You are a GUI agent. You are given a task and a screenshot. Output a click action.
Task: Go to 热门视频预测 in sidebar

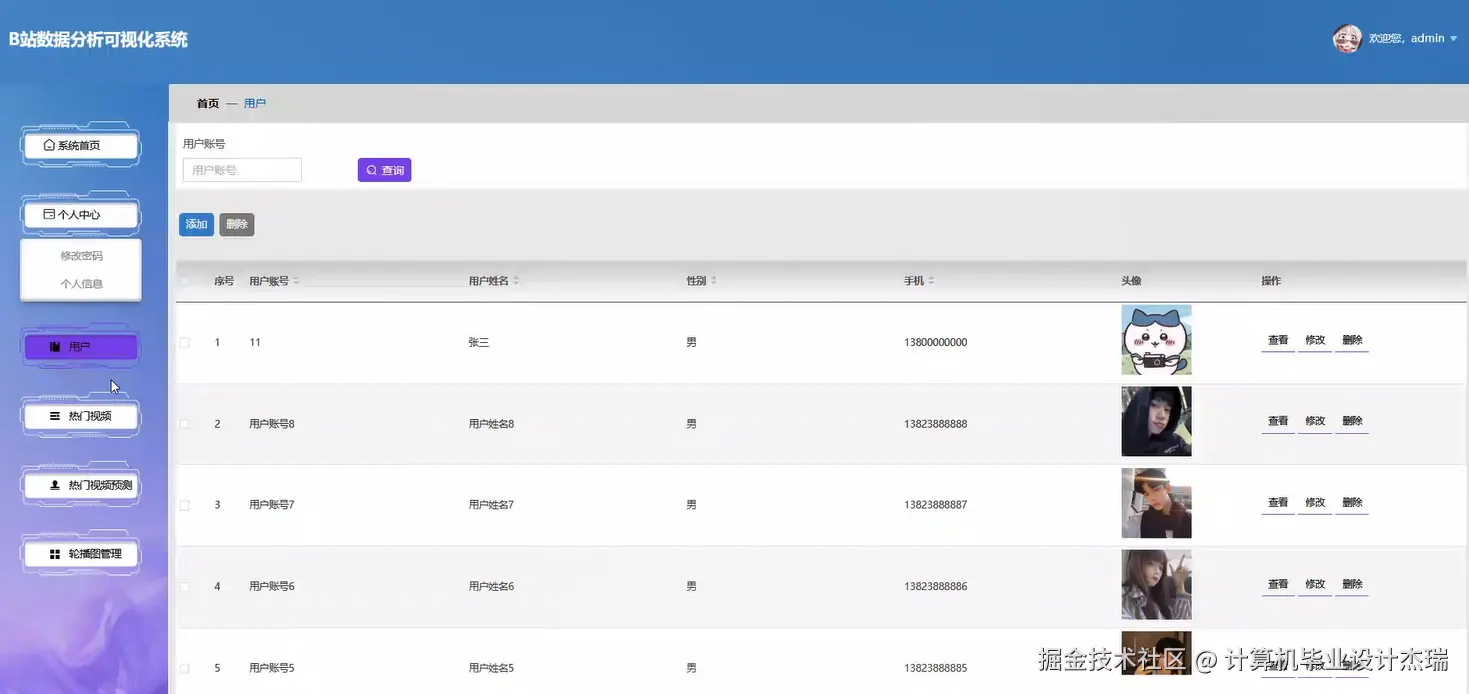[80, 485]
